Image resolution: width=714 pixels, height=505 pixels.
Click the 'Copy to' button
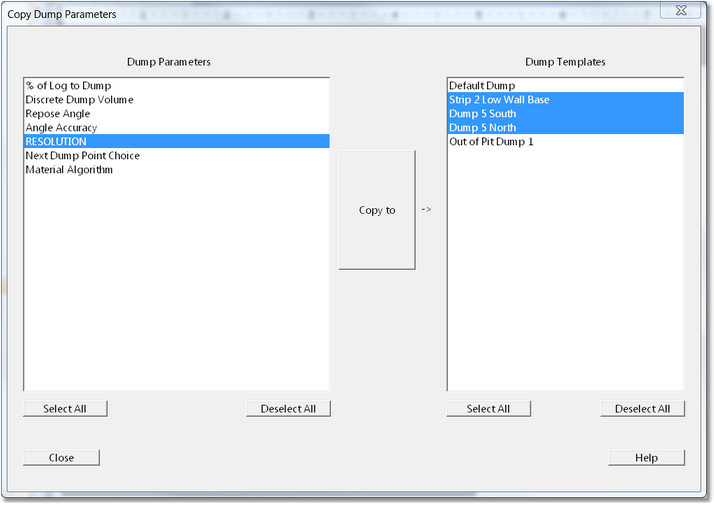tap(377, 210)
